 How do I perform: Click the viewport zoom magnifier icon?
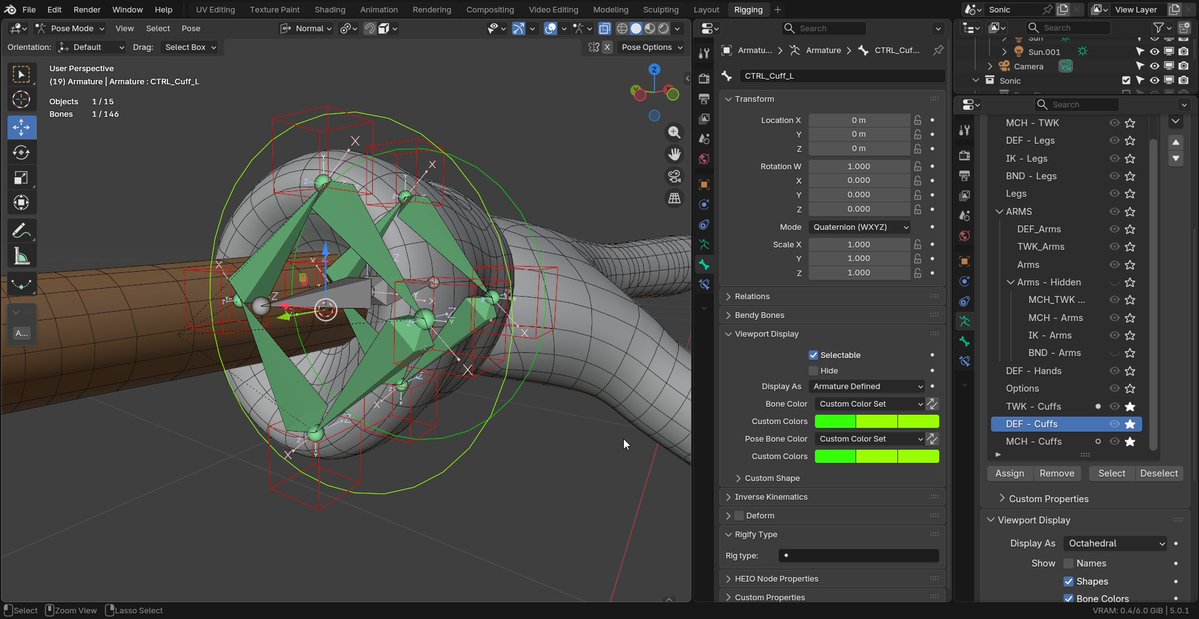[x=675, y=132]
